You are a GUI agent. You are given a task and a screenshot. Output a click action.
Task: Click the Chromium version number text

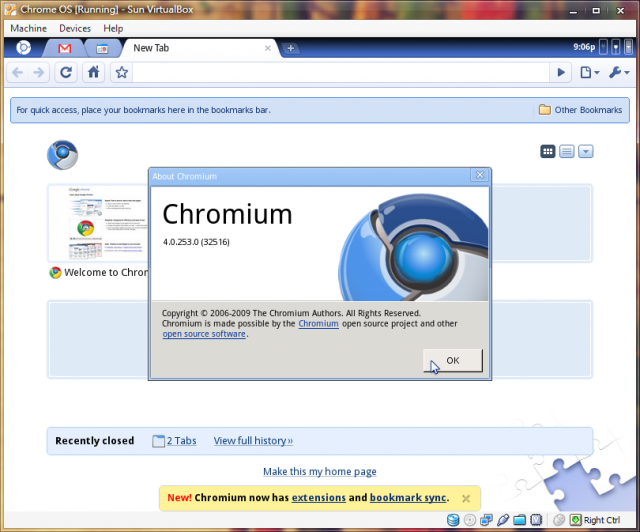pyautogui.click(x=196, y=242)
